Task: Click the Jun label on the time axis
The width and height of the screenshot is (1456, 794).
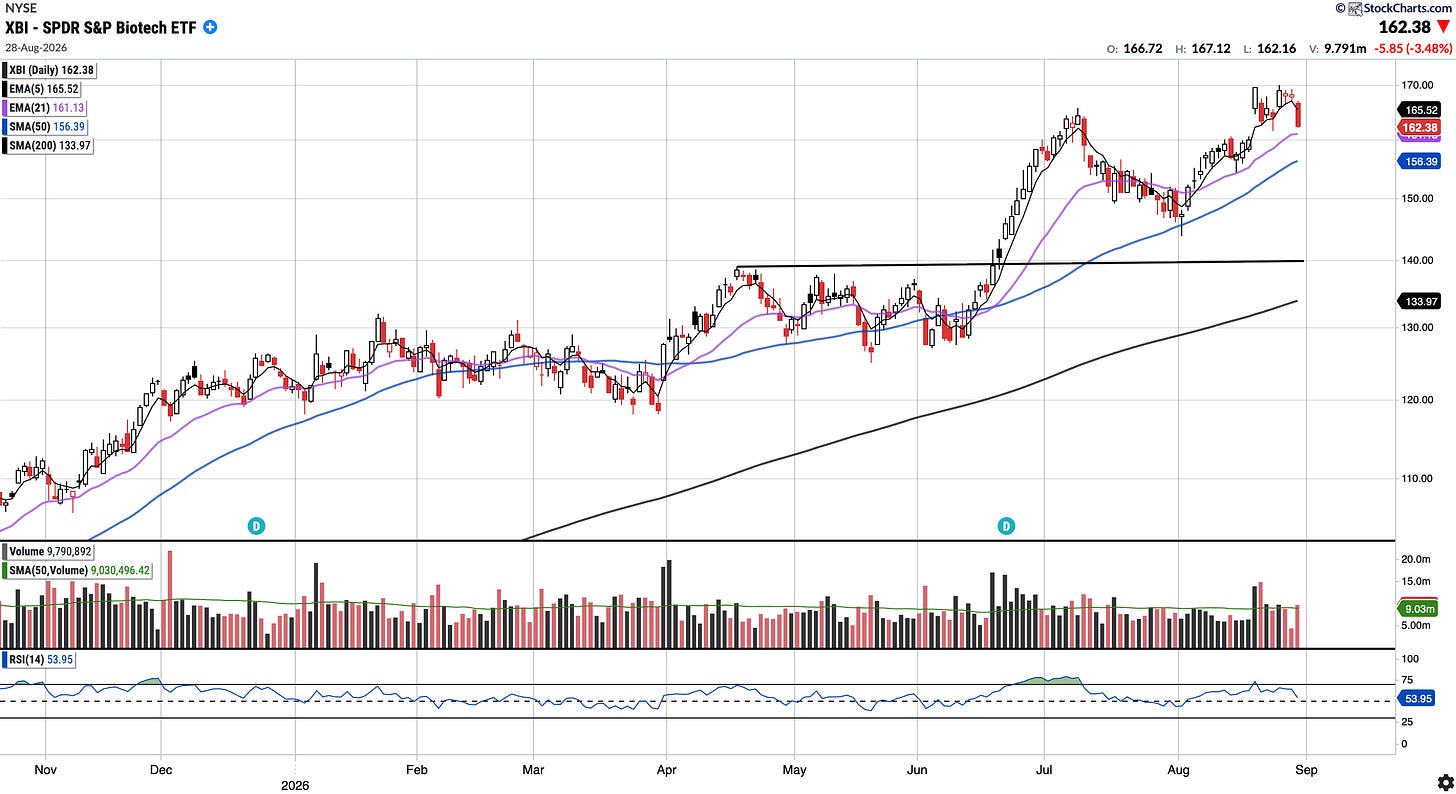Action: click(x=916, y=768)
